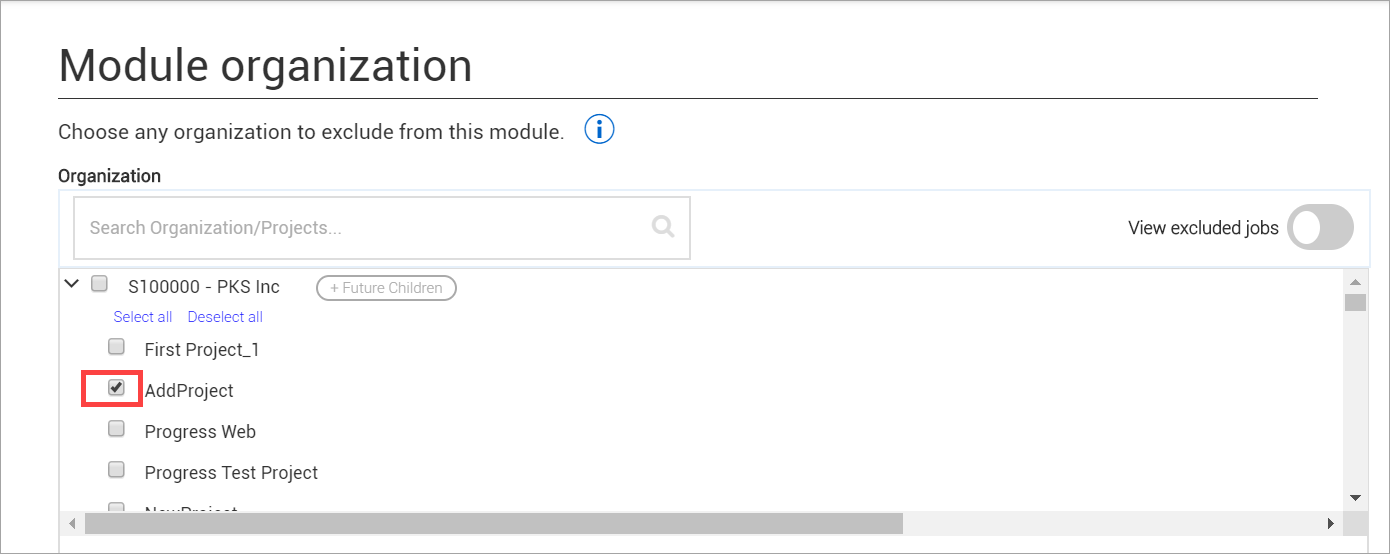Screen dimensions: 1390x554
Task: Select the Progress Web project label
Action: point(200,432)
